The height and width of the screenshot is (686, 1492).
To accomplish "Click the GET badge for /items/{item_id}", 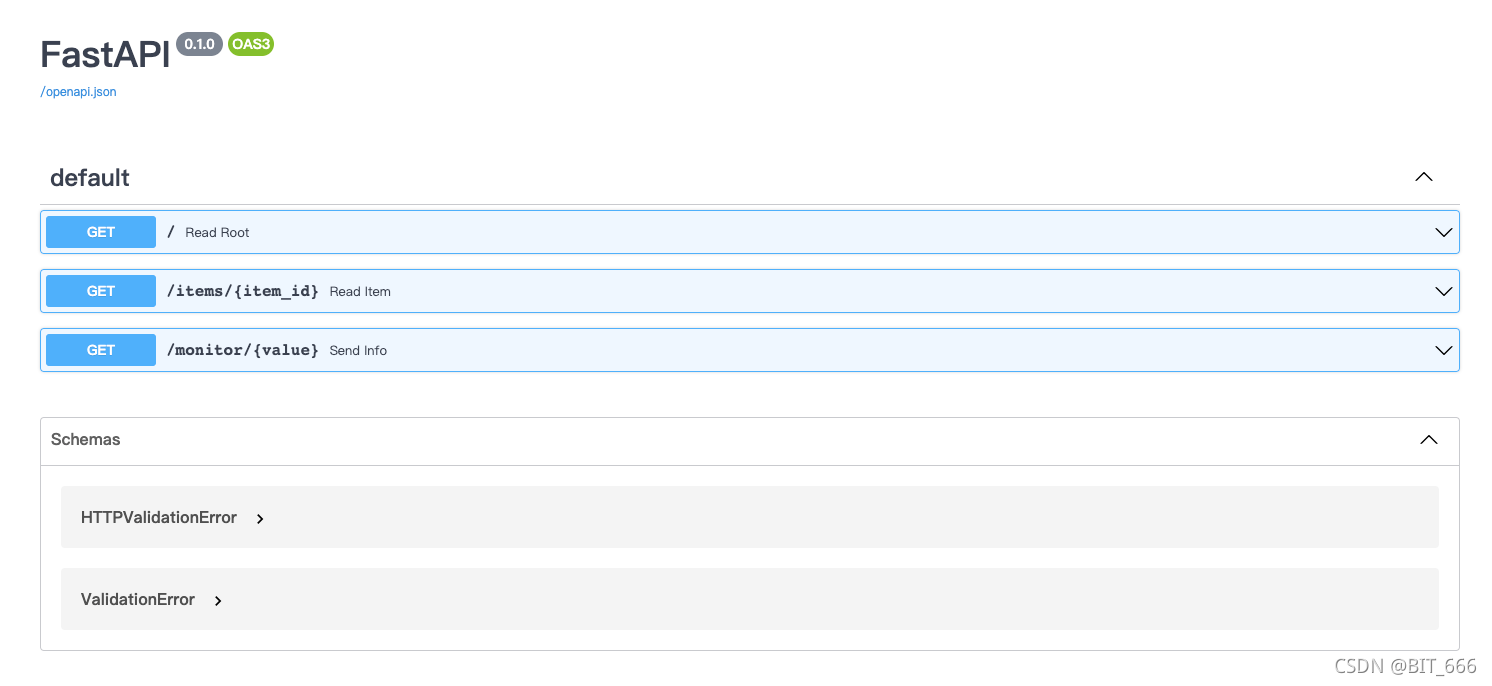I will 100,290.
